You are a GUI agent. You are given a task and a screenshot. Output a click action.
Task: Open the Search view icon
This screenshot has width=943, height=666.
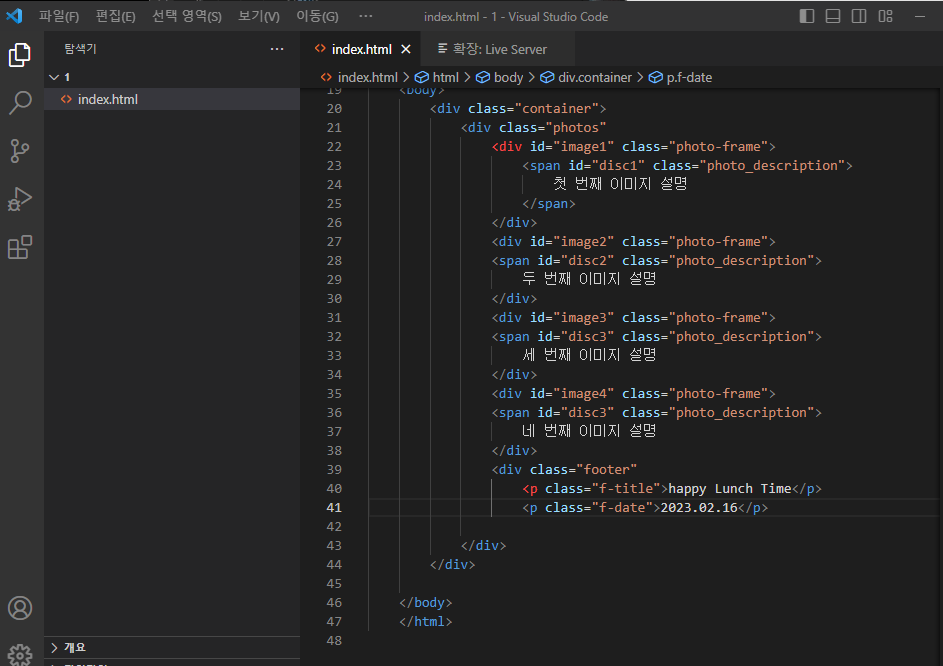coord(20,103)
